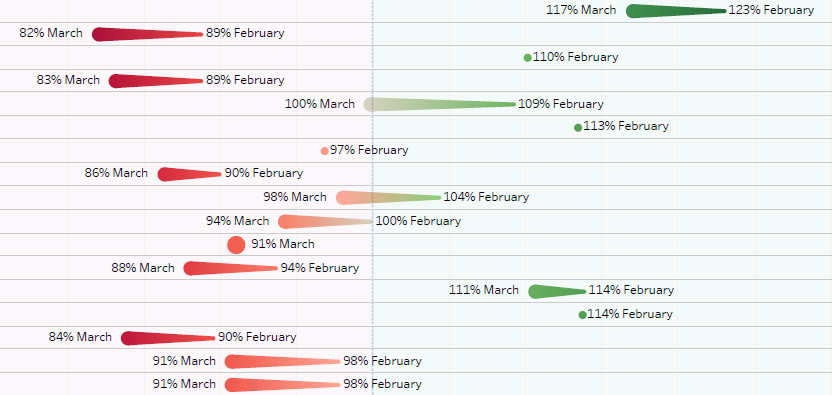Select the 111% March to 114% February bar
832x395 pixels.
[558, 291]
